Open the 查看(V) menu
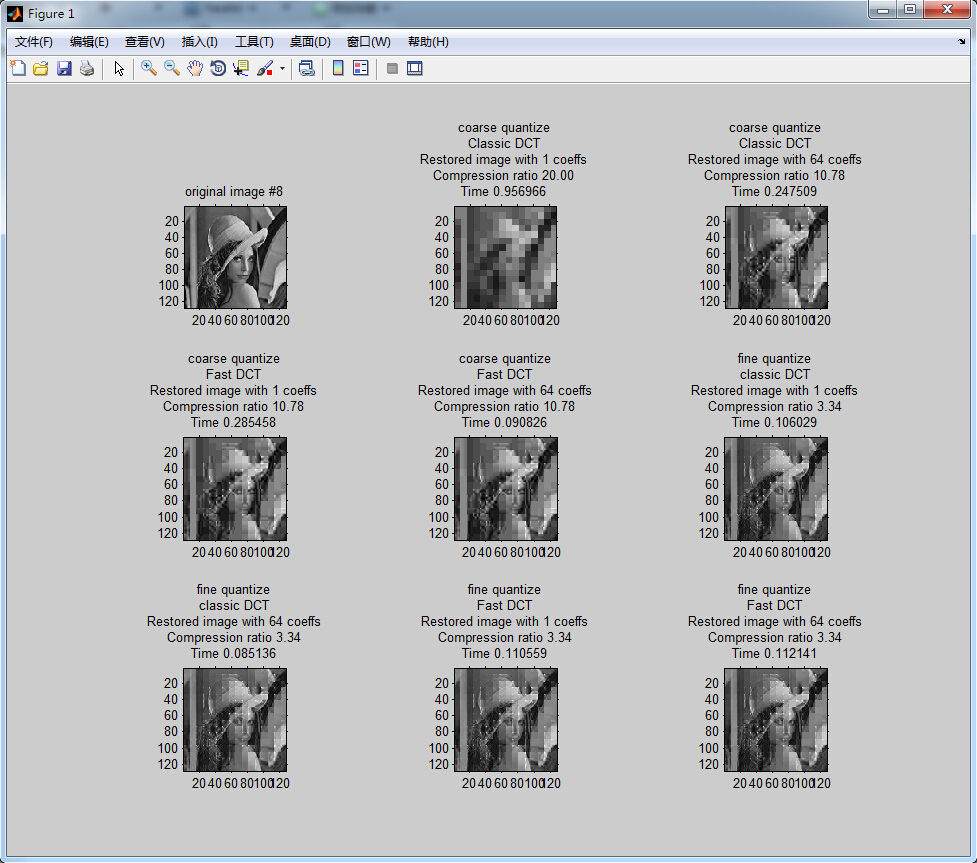Image resolution: width=977 pixels, height=863 pixels. pos(145,42)
